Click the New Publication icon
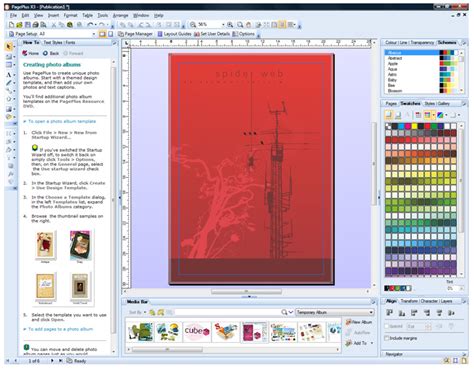Viewport: 474px width, 369px height. click(x=11, y=25)
